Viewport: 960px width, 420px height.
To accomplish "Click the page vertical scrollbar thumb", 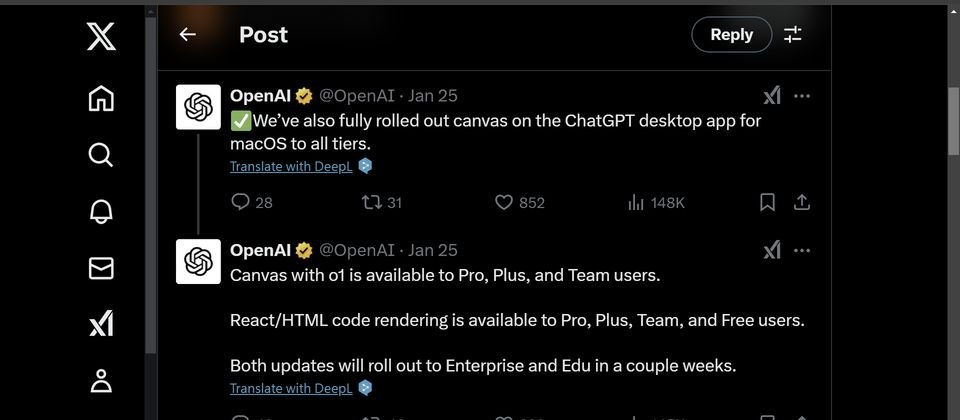I will click(954, 122).
